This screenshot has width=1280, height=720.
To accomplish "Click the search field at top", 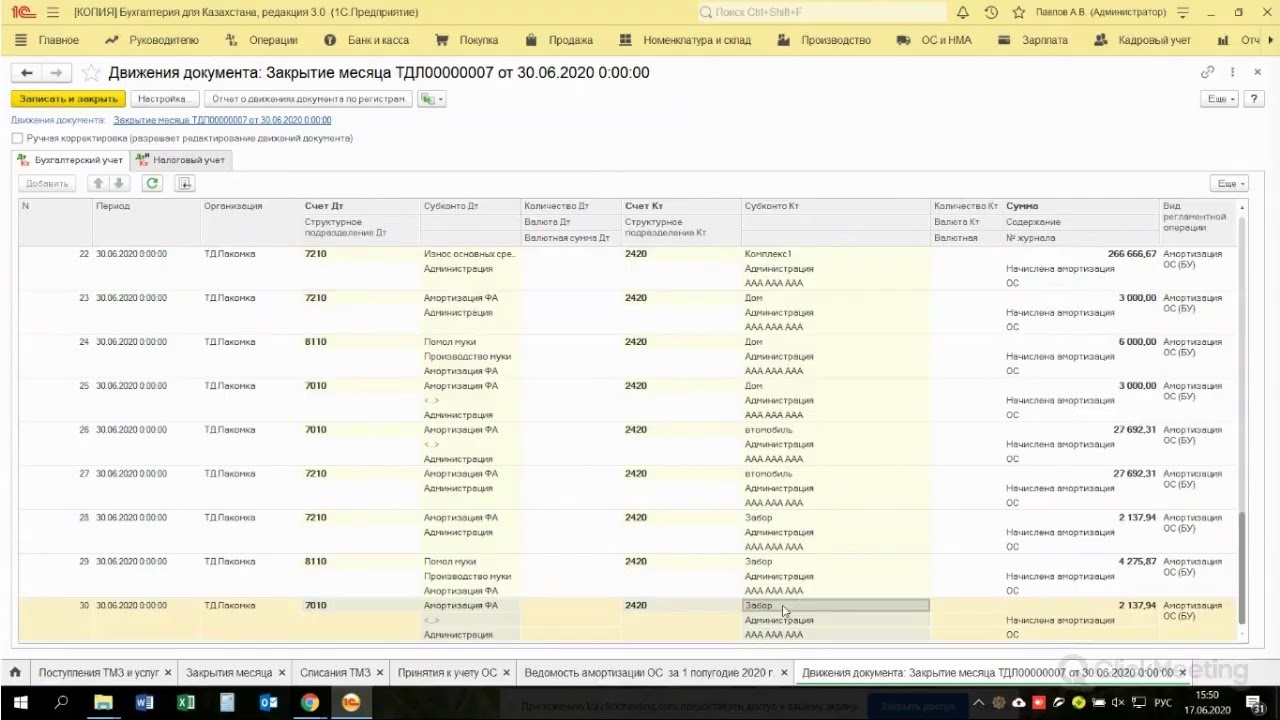I will (x=822, y=12).
